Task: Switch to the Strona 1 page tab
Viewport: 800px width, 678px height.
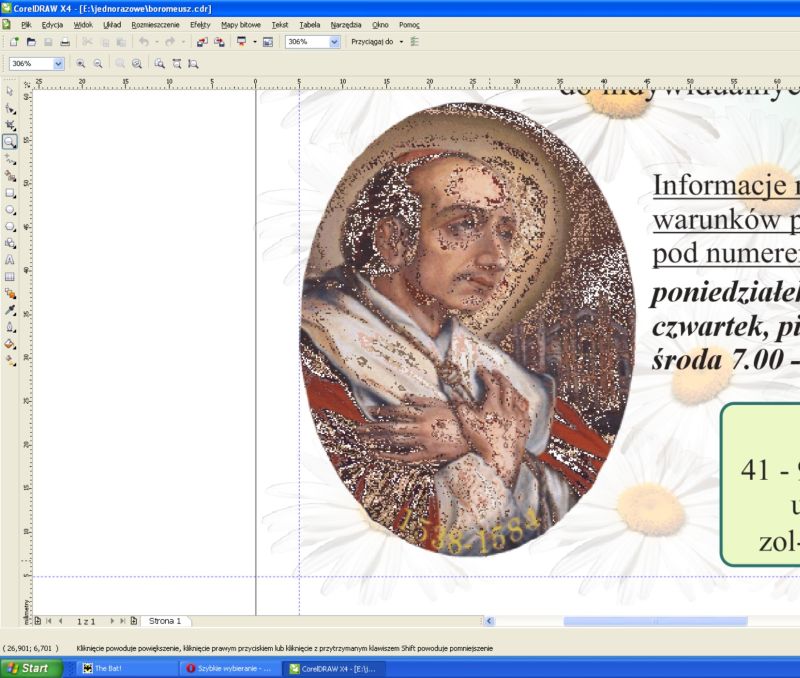Action: coord(165,621)
